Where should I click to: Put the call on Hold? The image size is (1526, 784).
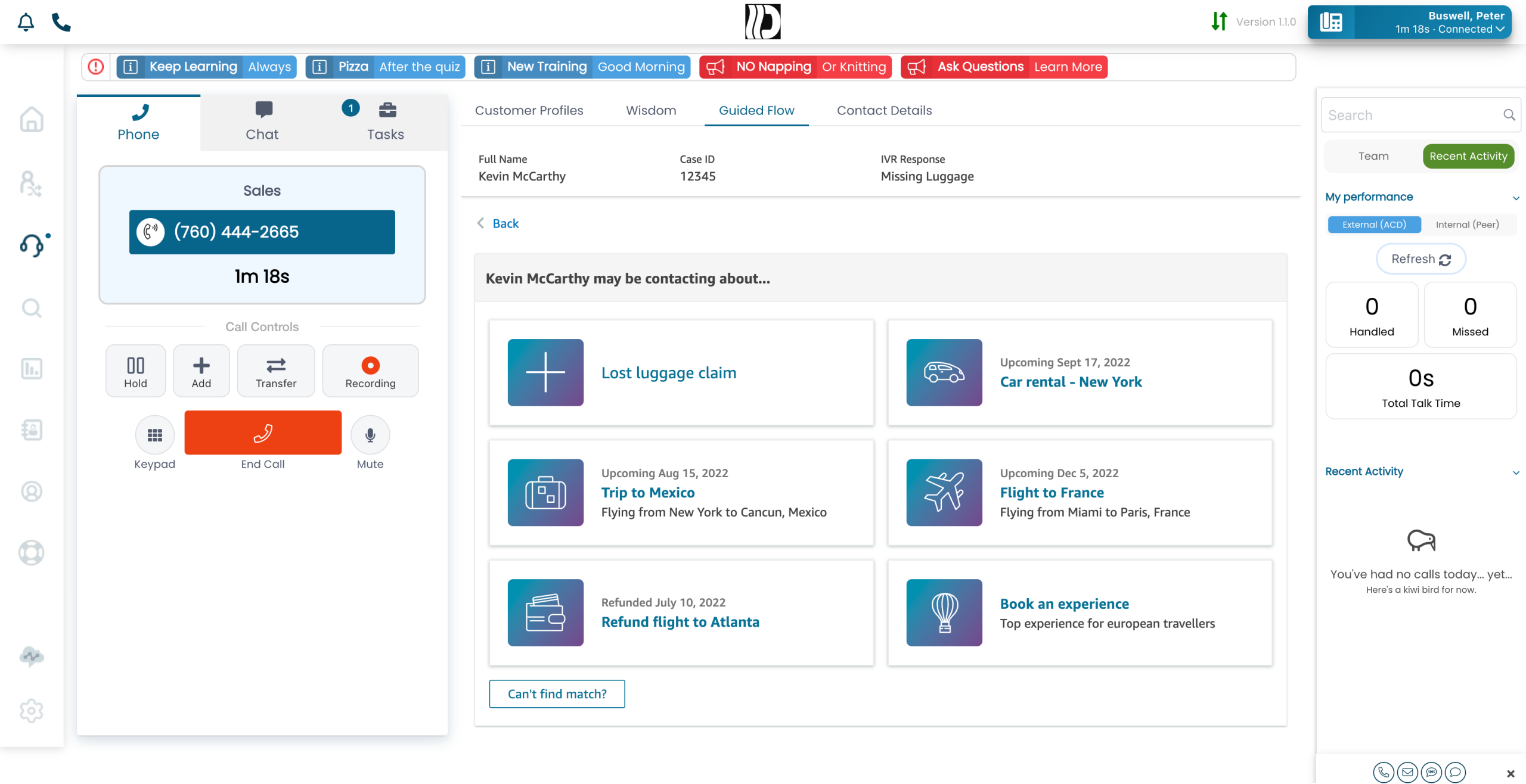point(136,371)
